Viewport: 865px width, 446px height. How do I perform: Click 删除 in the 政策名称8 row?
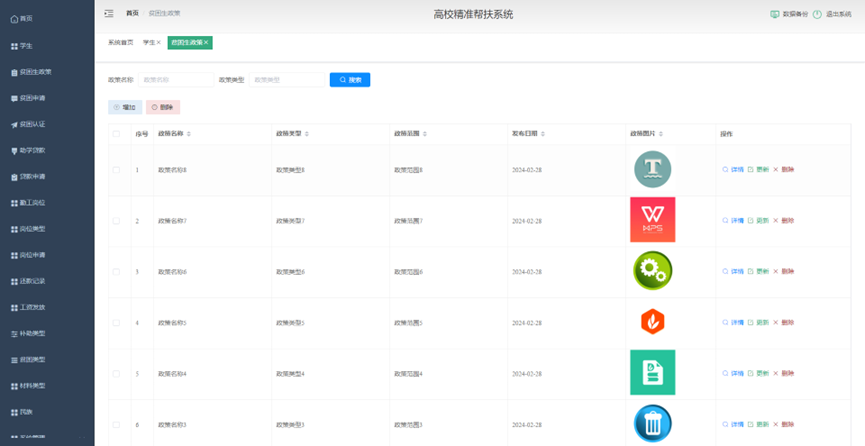783,170
